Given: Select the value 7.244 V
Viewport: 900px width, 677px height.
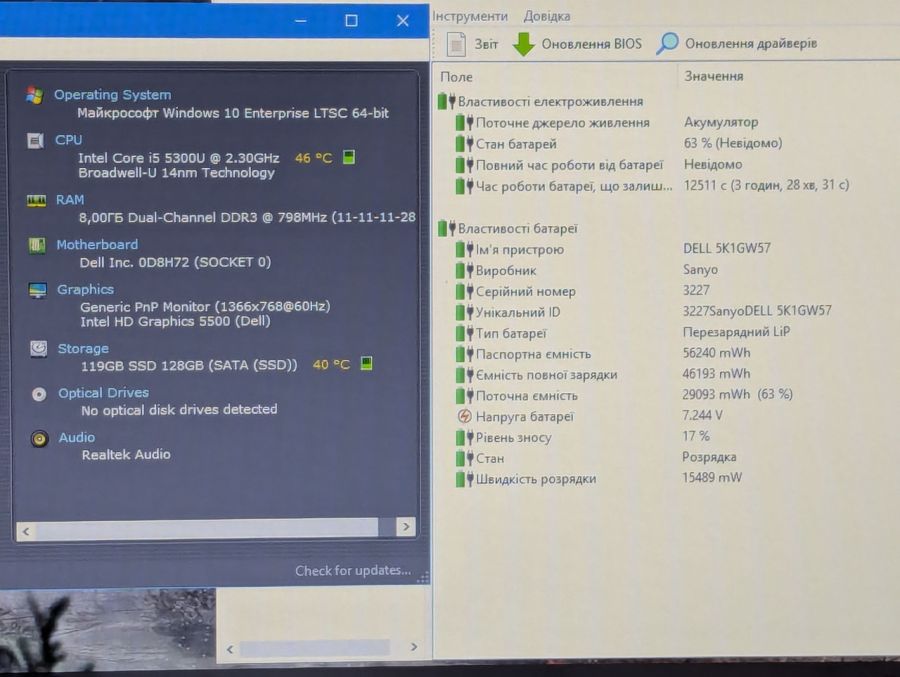Looking at the screenshot, I should (702, 415).
